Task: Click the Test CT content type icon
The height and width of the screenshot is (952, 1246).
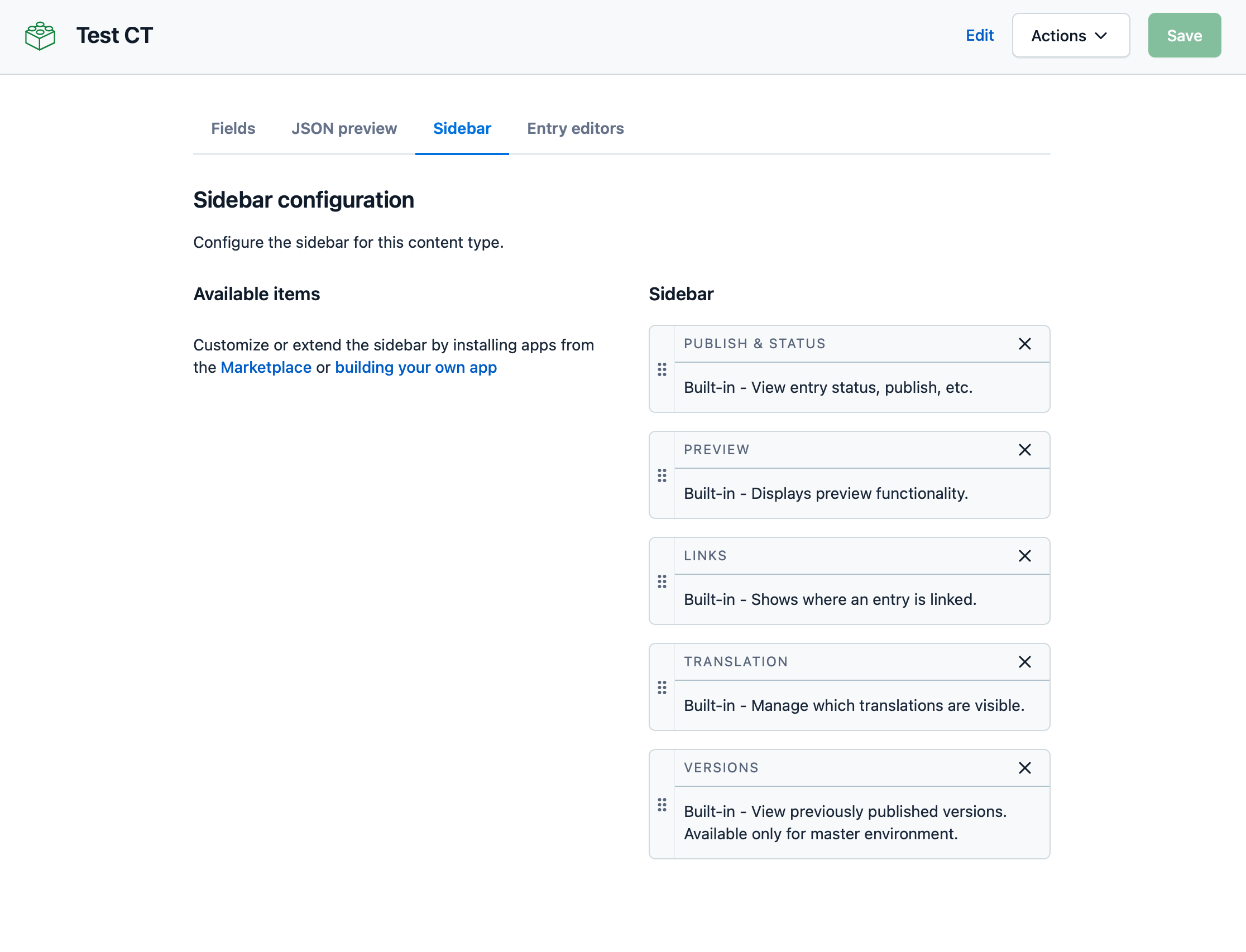Action: [x=40, y=35]
